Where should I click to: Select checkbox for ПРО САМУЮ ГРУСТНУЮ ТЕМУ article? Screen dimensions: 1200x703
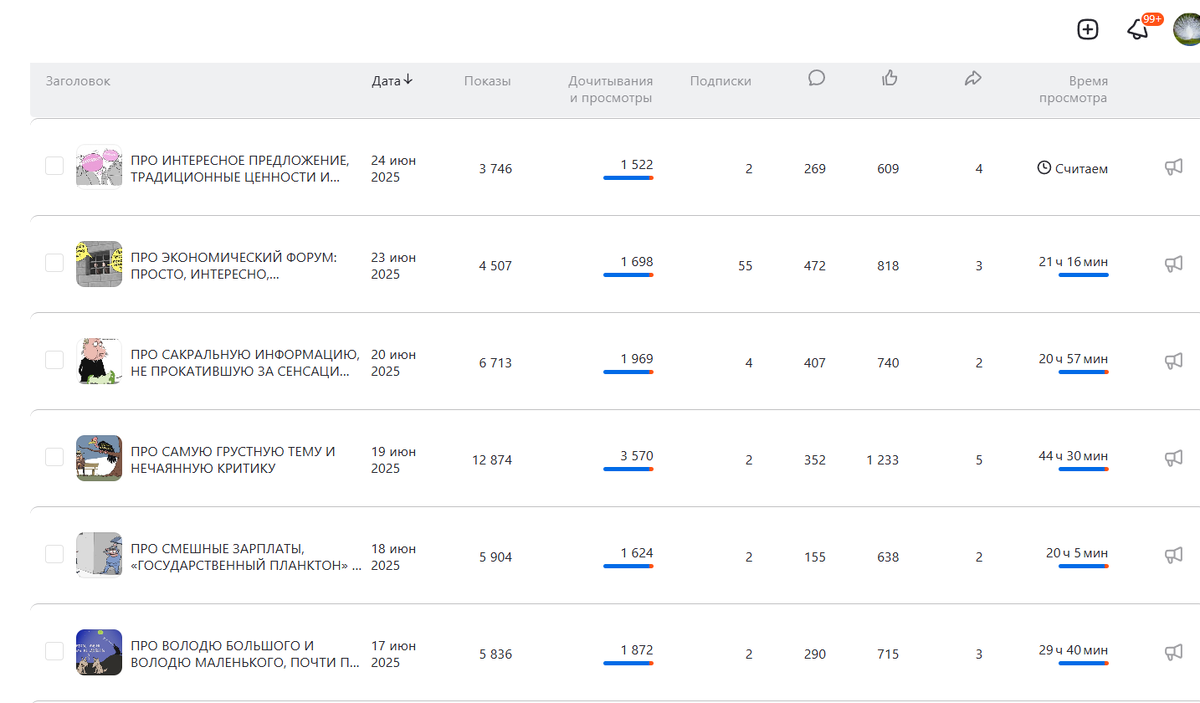point(54,457)
